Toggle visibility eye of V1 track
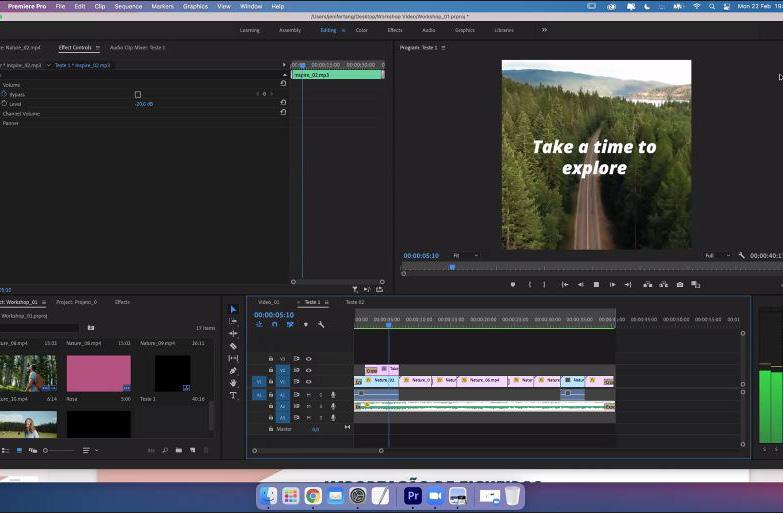This screenshot has width=783, height=513. (x=309, y=382)
